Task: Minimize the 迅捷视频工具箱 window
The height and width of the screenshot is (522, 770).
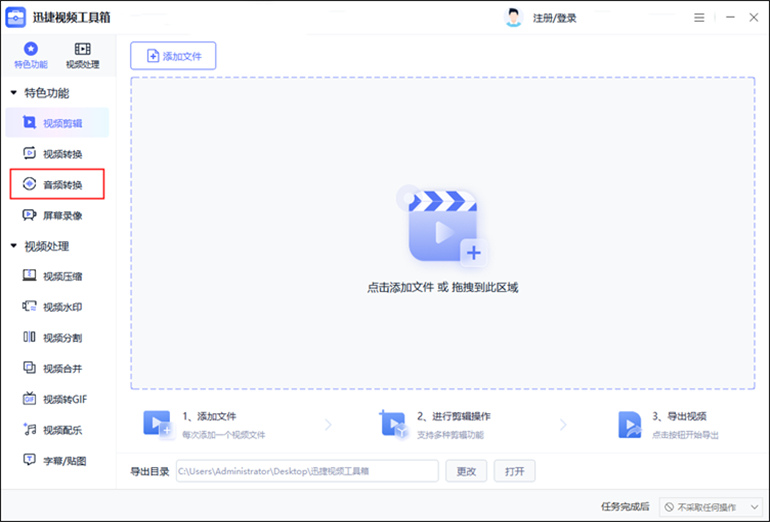Action: [730, 17]
